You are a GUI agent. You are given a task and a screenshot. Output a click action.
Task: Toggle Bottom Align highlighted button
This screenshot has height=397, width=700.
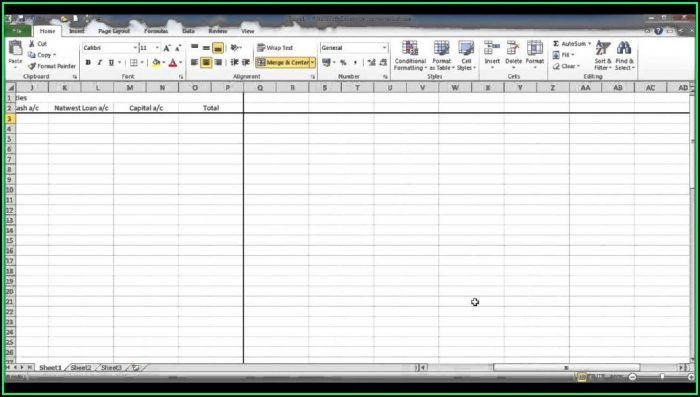point(218,48)
